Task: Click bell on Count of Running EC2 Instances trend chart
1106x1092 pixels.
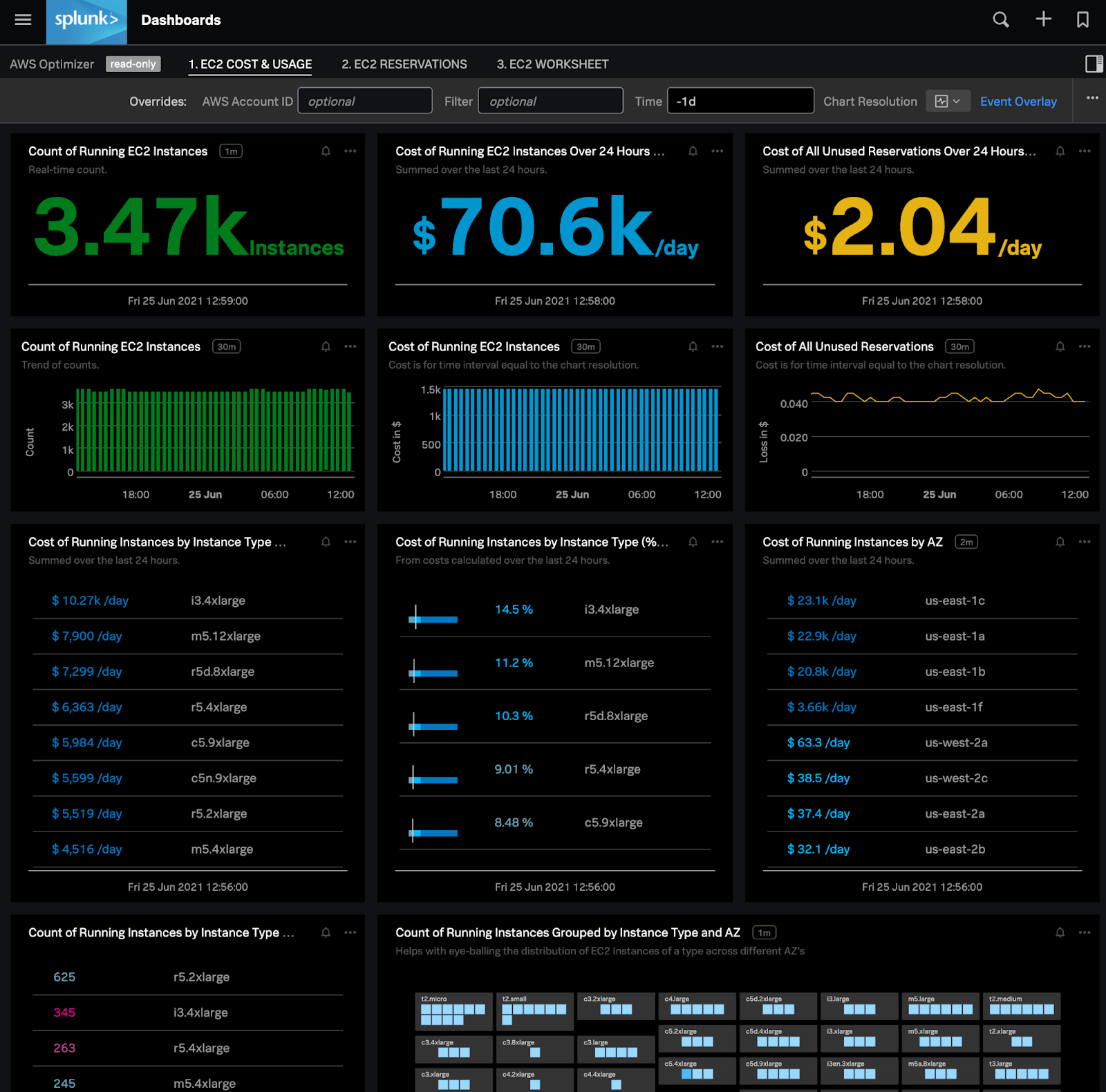Action: point(326,347)
